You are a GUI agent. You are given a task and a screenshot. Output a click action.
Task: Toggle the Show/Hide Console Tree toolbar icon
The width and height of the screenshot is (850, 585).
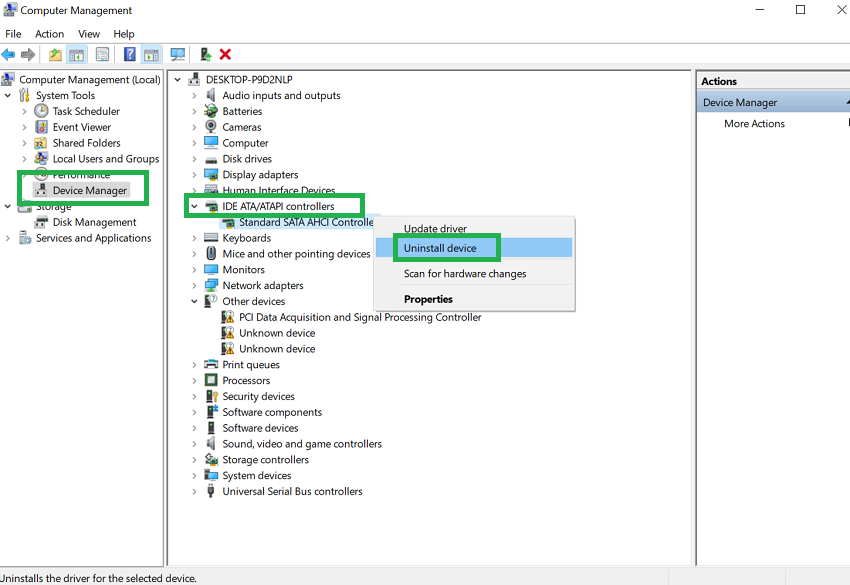[76, 54]
